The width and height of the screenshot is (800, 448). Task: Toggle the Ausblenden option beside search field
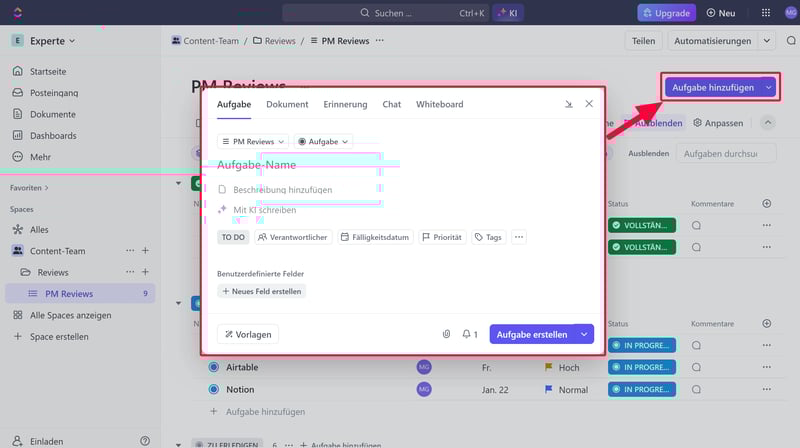(648, 153)
